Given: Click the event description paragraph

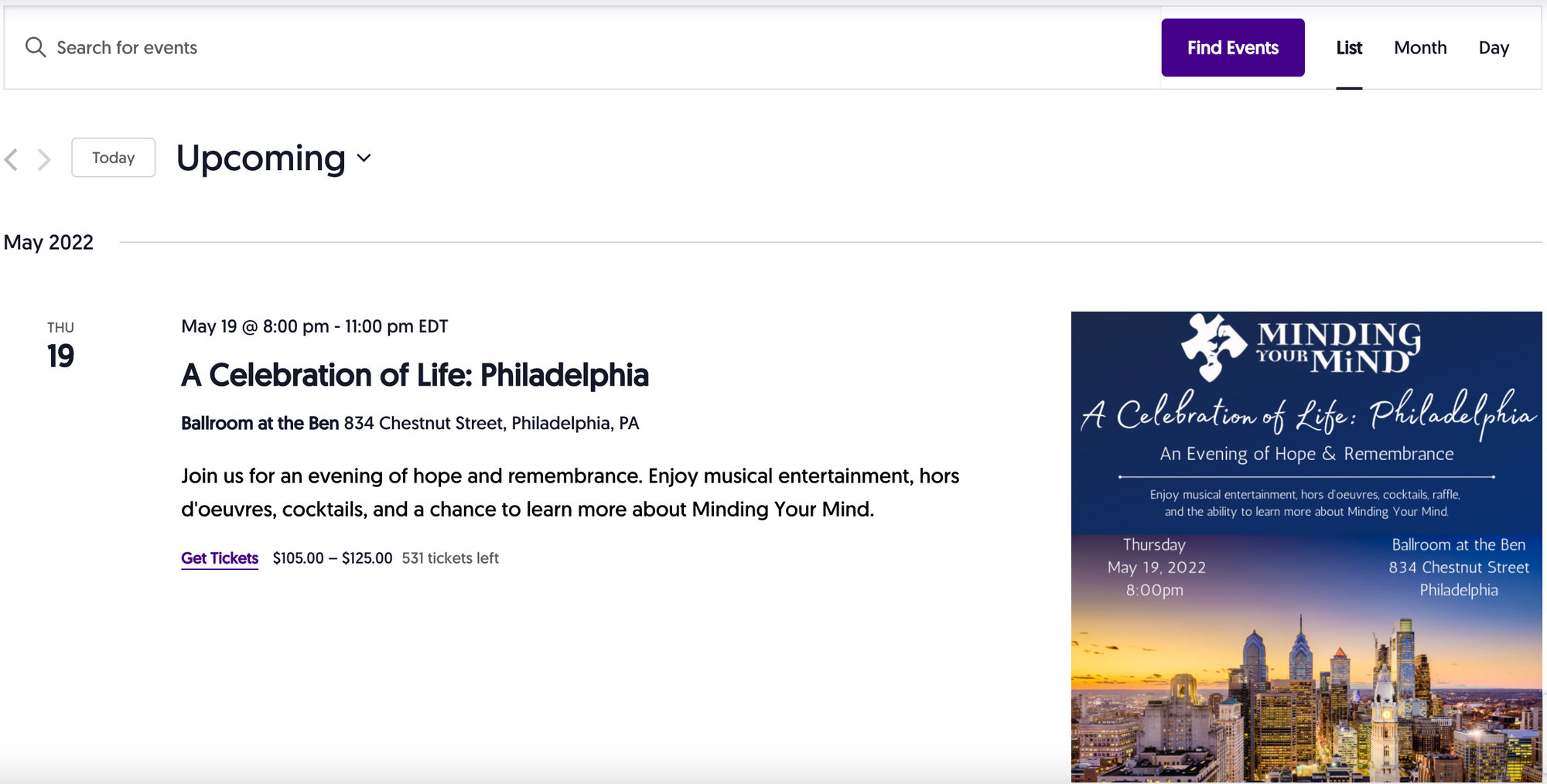Looking at the screenshot, I should tap(570, 493).
